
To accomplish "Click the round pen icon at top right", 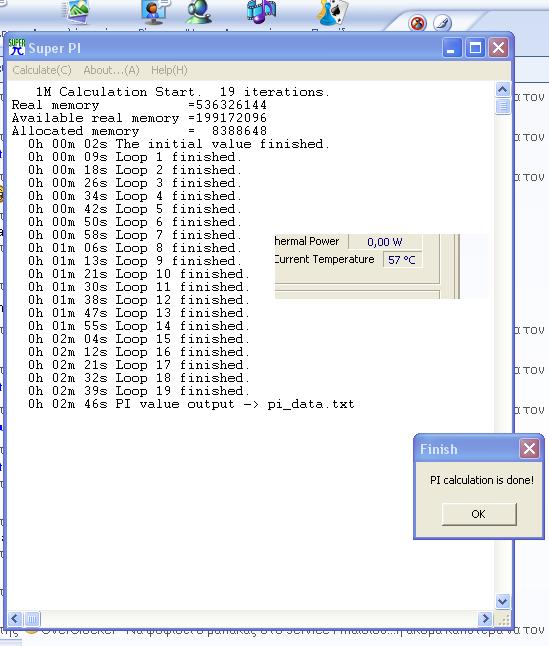I will [442, 23].
